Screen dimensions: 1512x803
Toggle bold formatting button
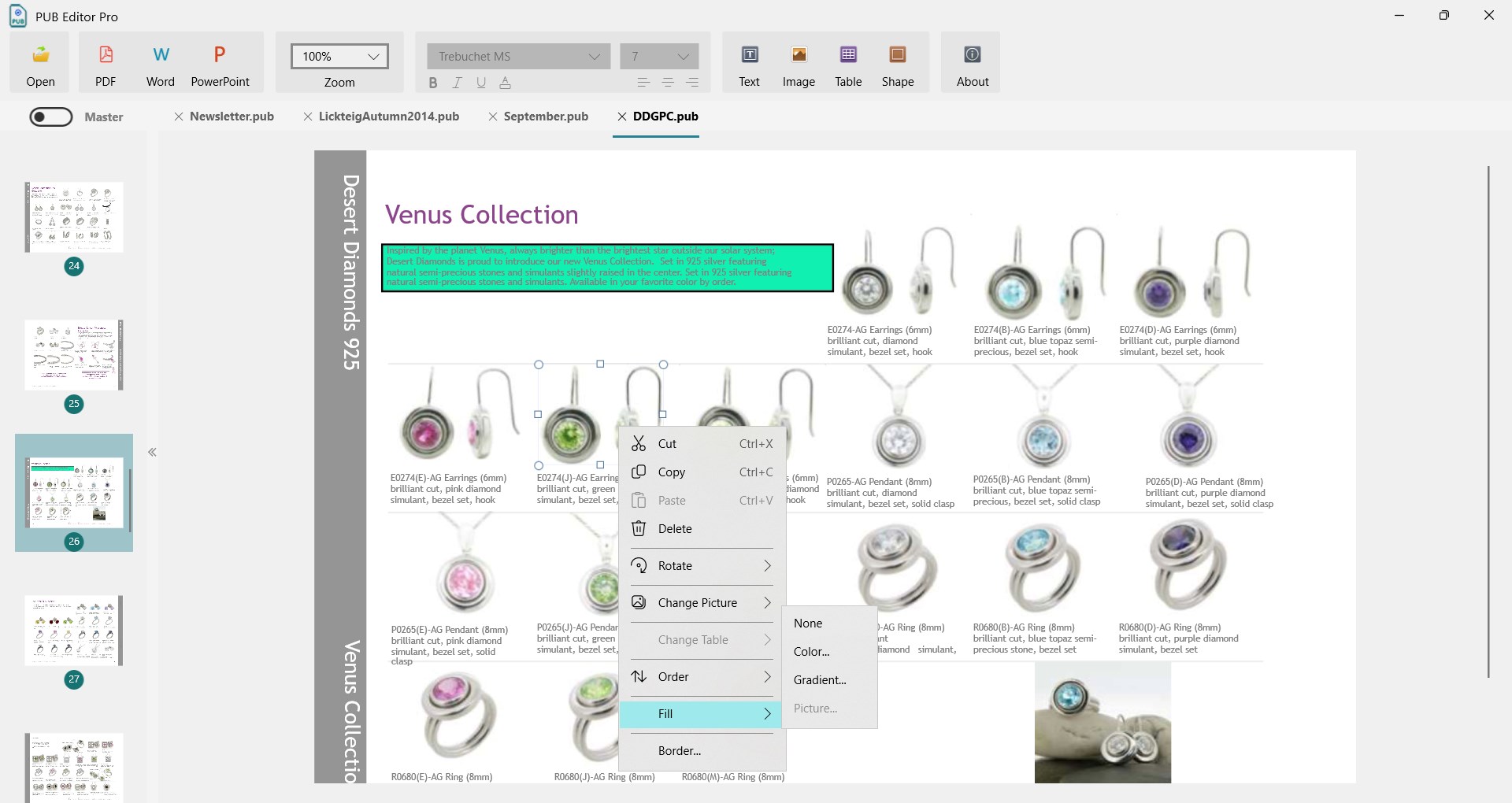(x=432, y=83)
